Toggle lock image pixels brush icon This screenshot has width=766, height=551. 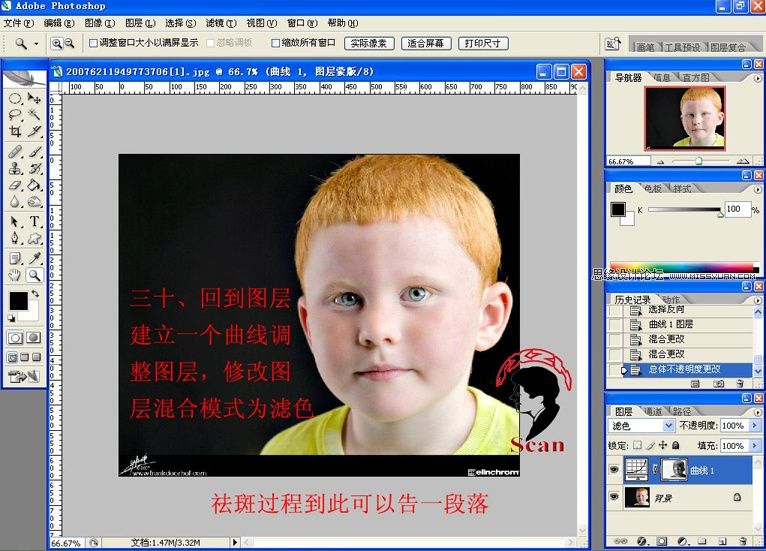click(x=650, y=445)
